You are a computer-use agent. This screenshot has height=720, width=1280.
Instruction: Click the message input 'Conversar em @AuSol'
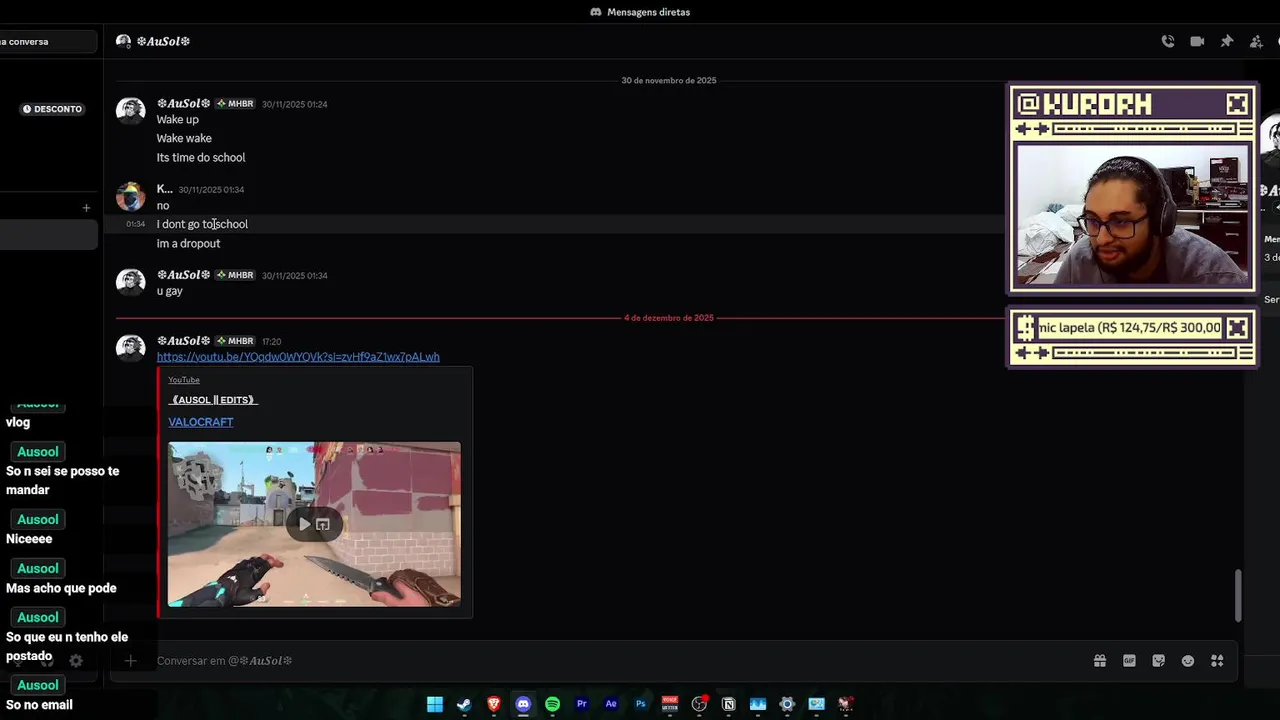click(620, 661)
